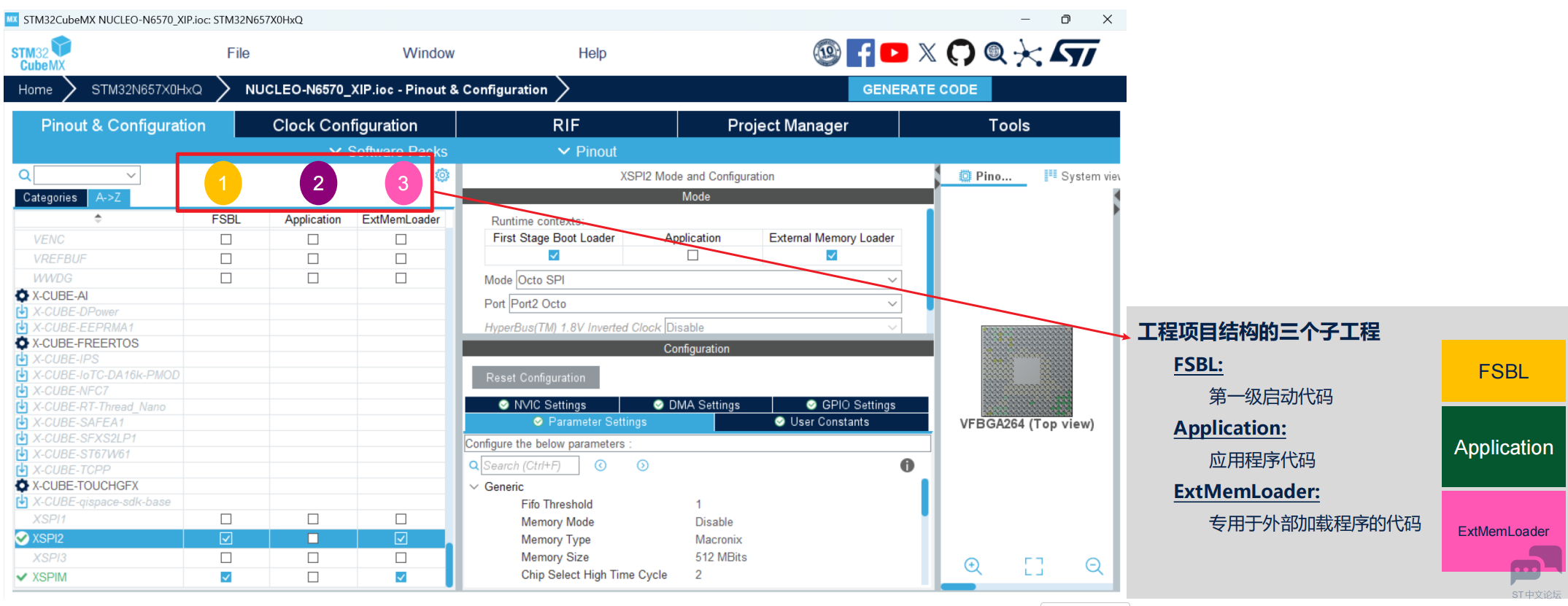Click the parameter info icon
1568x606 pixels.
[x=907, y=465]
